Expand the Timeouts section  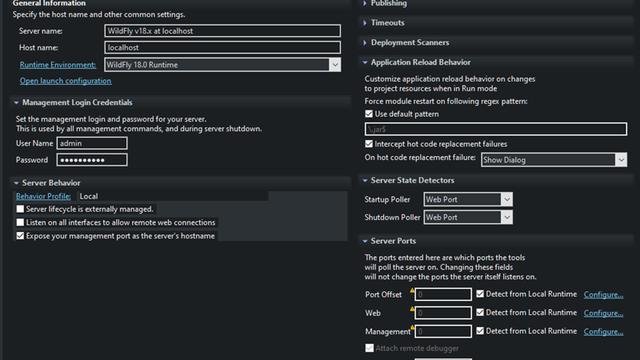[365, 23]
